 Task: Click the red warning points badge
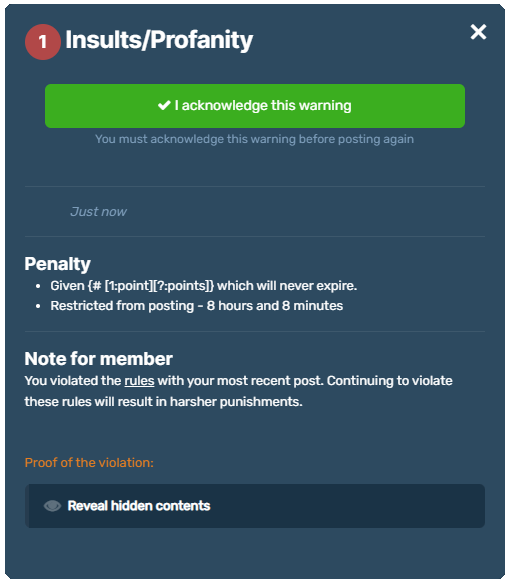point(43,42)
